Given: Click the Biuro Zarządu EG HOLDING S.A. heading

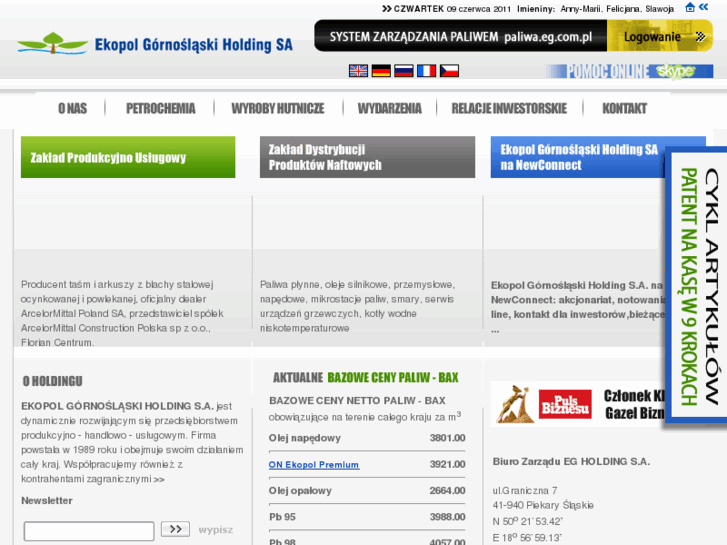Looking at the screenshot, I should pyautogui.click(x=571, y=462).
